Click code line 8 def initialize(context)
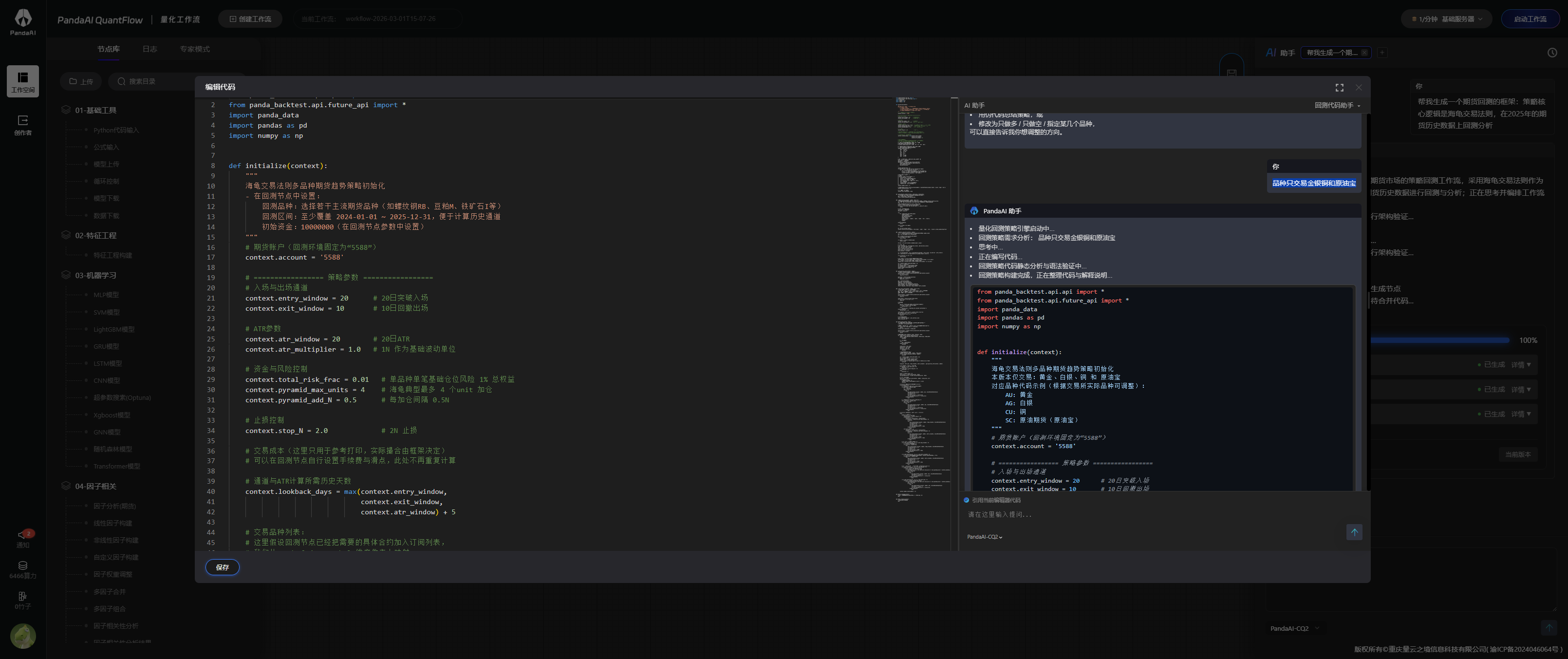The image size is (1568, 659). click(278, 166)
